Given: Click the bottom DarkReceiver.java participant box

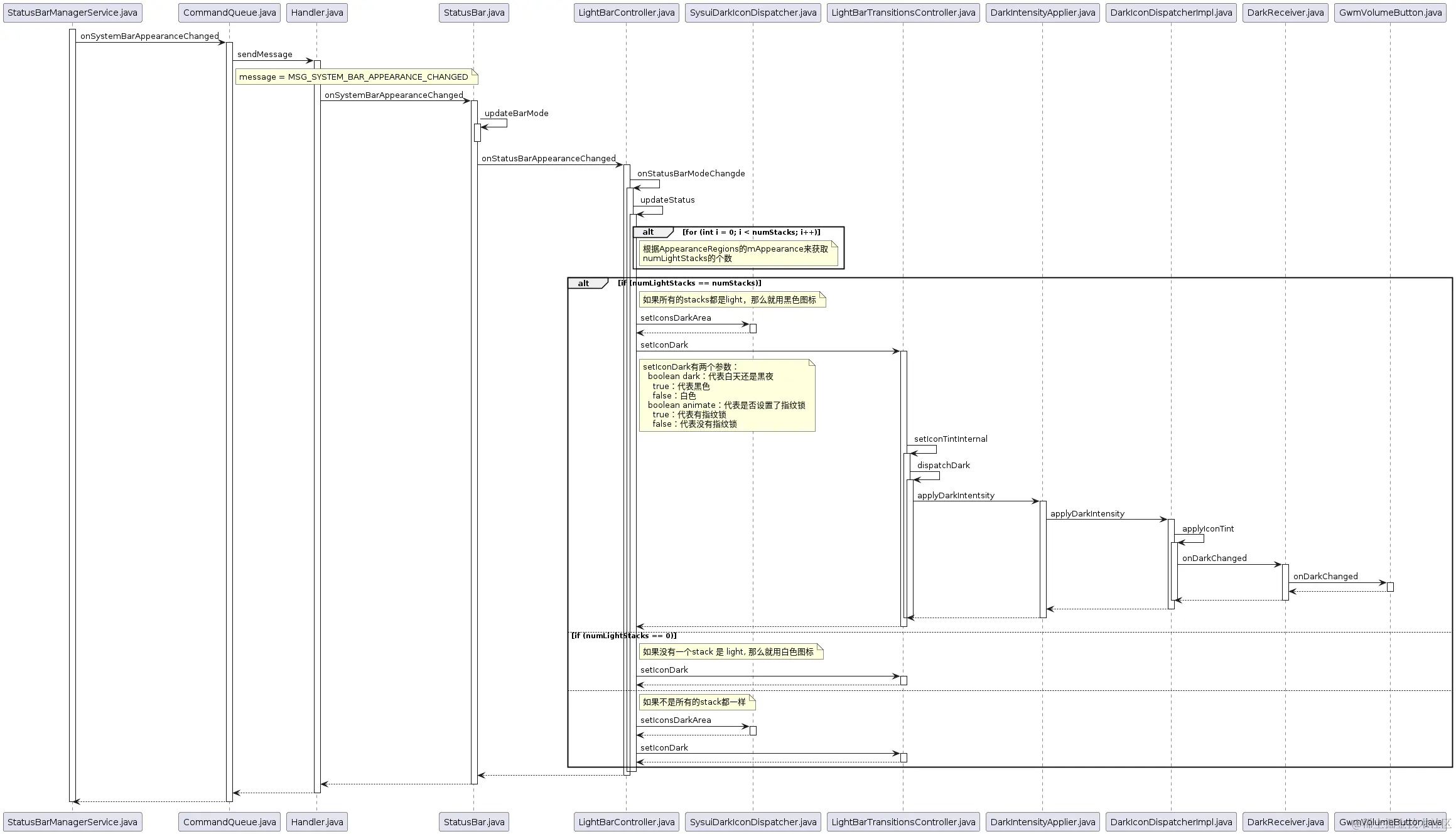Looking at the screenshot, I should coord(1285,822).
